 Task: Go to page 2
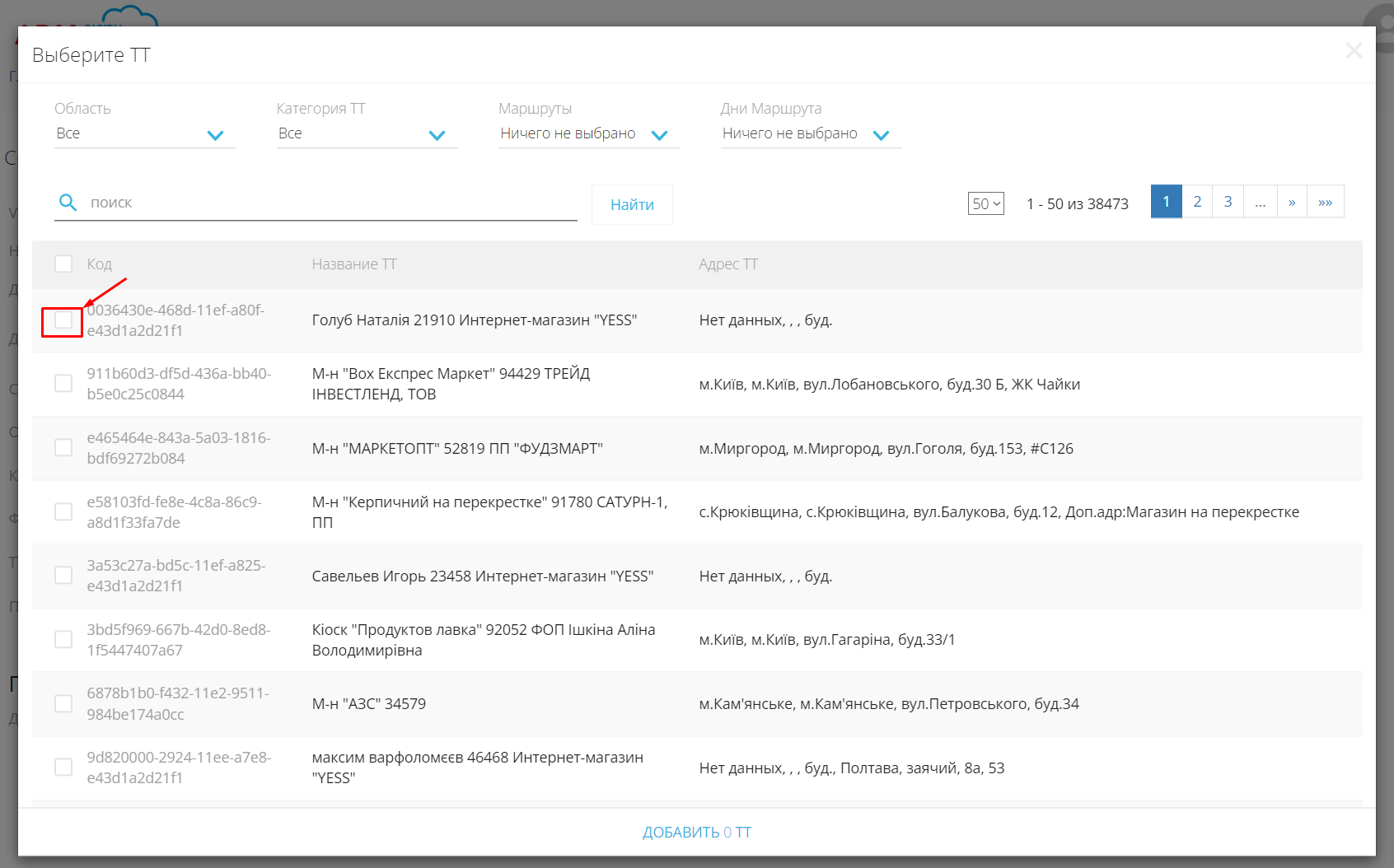pyautogui.click(x=1197, y=202)
